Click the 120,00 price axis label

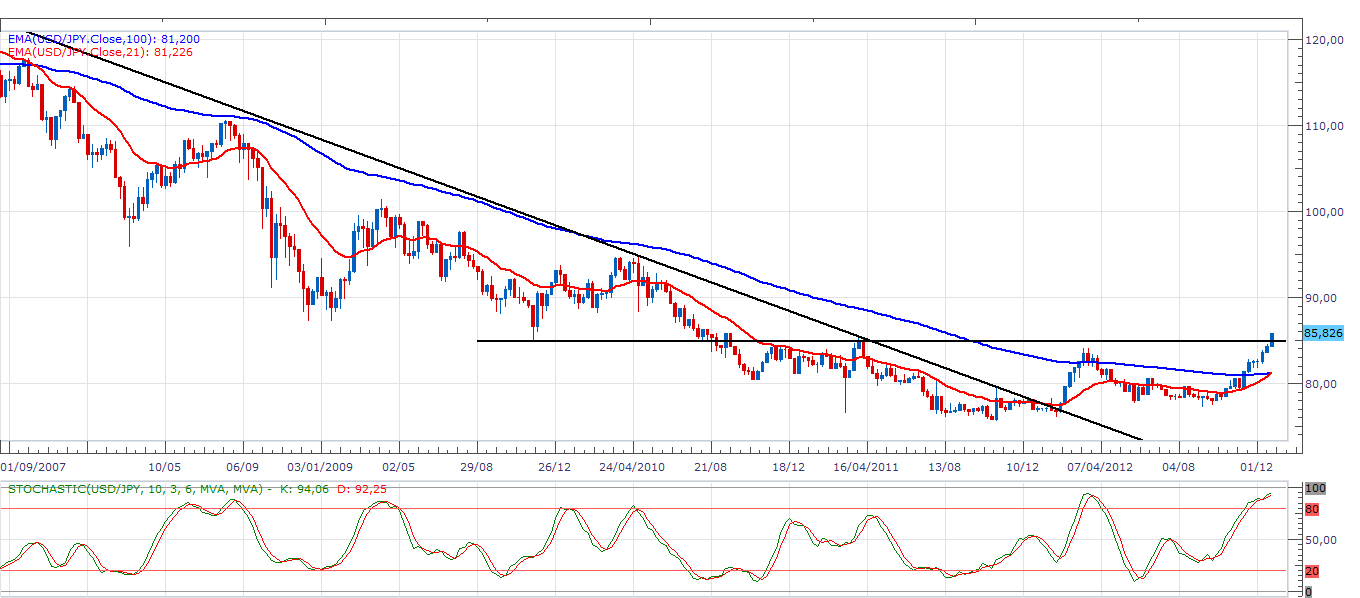[1323, 40]
